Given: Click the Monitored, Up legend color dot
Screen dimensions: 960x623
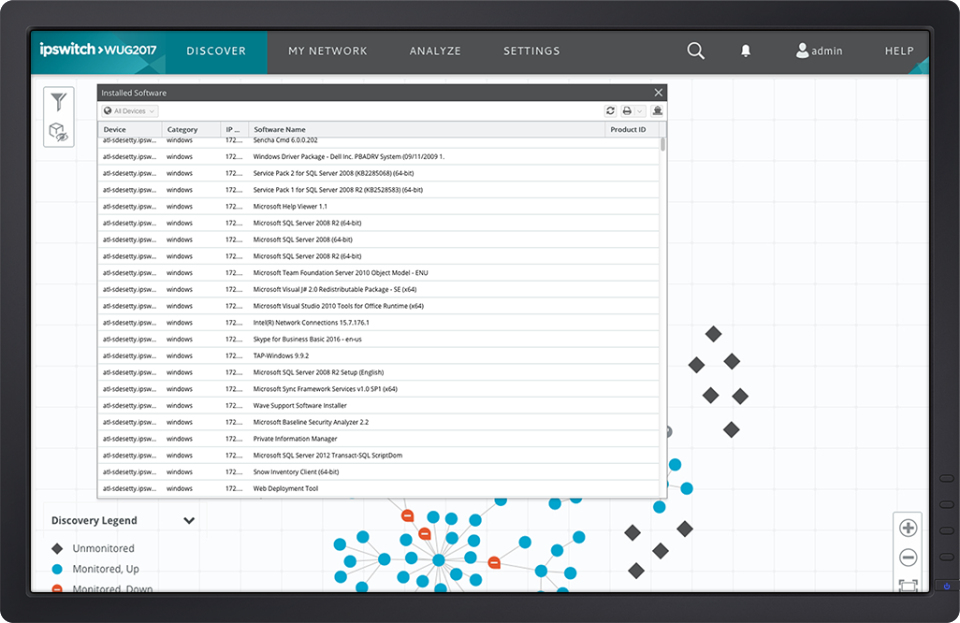Looking at the screenshot, I should (x=58, y=568).
